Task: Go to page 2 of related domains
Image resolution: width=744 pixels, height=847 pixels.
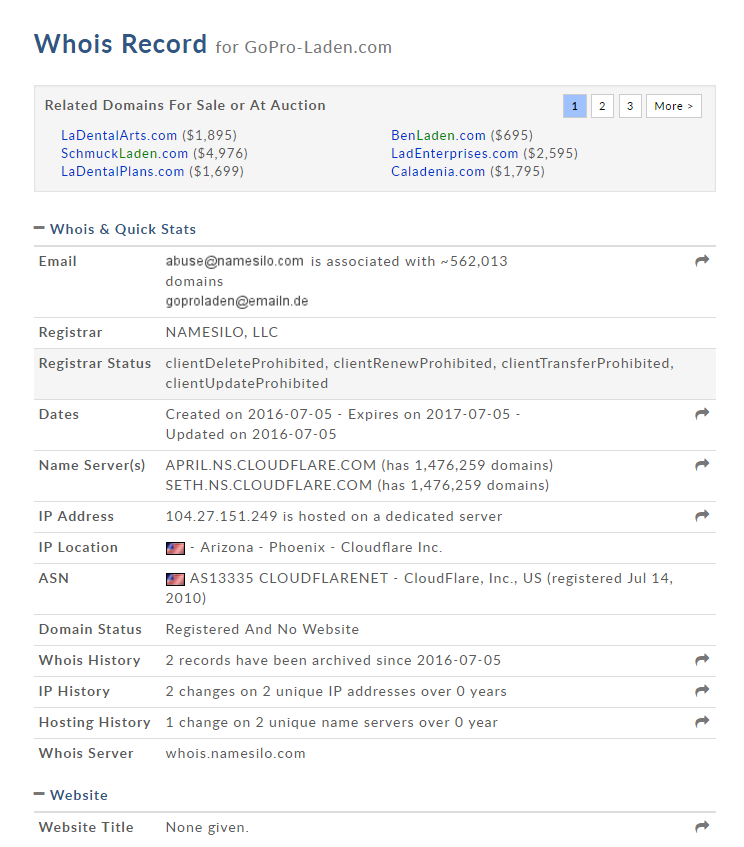Action: [602, 106]
